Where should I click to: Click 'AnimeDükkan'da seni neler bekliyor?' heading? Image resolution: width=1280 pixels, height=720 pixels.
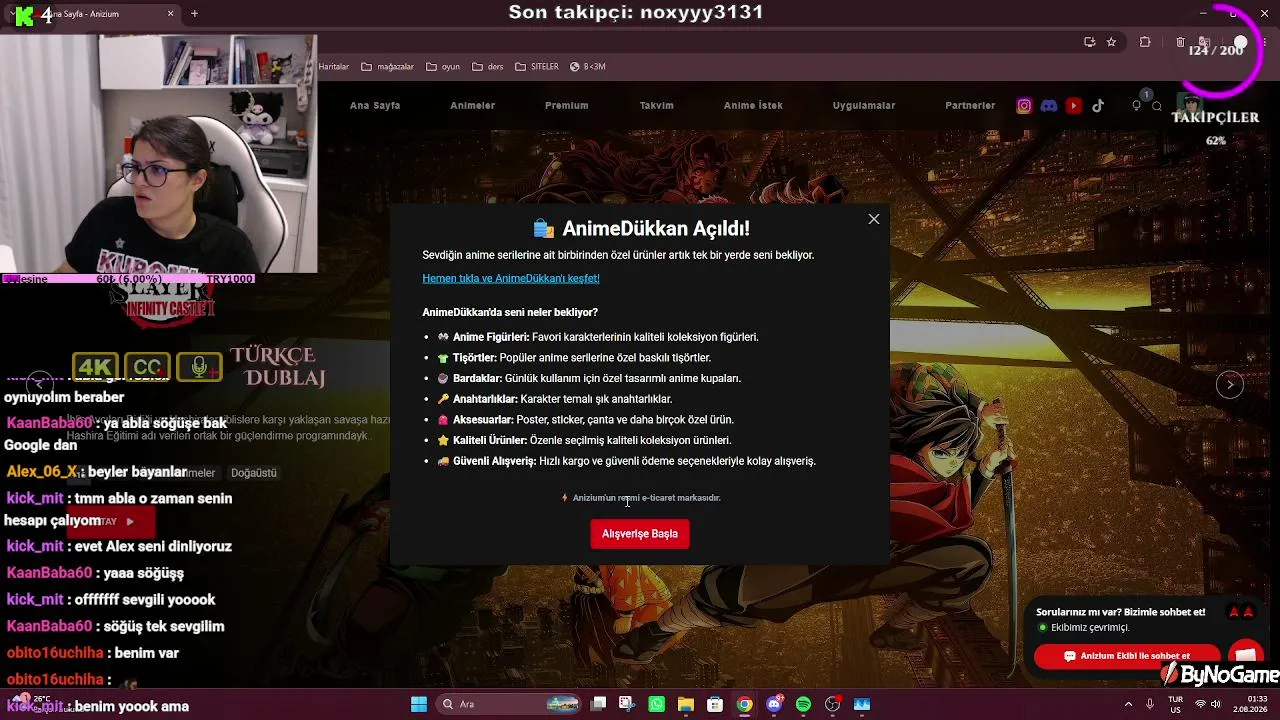click(510, 312)
